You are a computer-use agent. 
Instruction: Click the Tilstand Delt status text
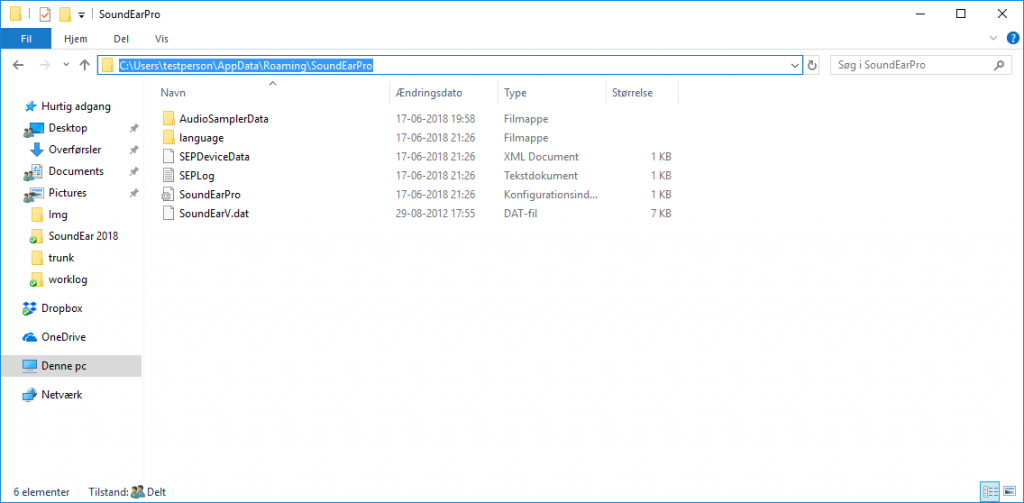click(126, 491)
